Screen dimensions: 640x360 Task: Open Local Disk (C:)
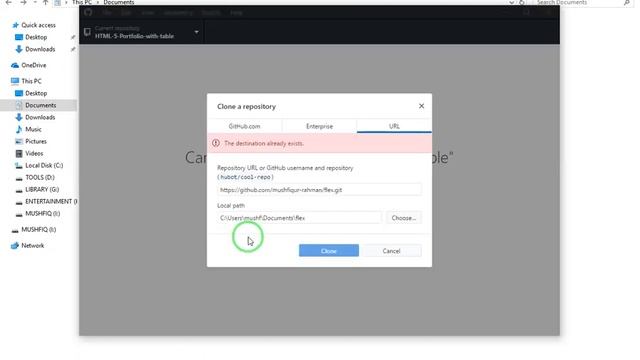tap(44, 166)
